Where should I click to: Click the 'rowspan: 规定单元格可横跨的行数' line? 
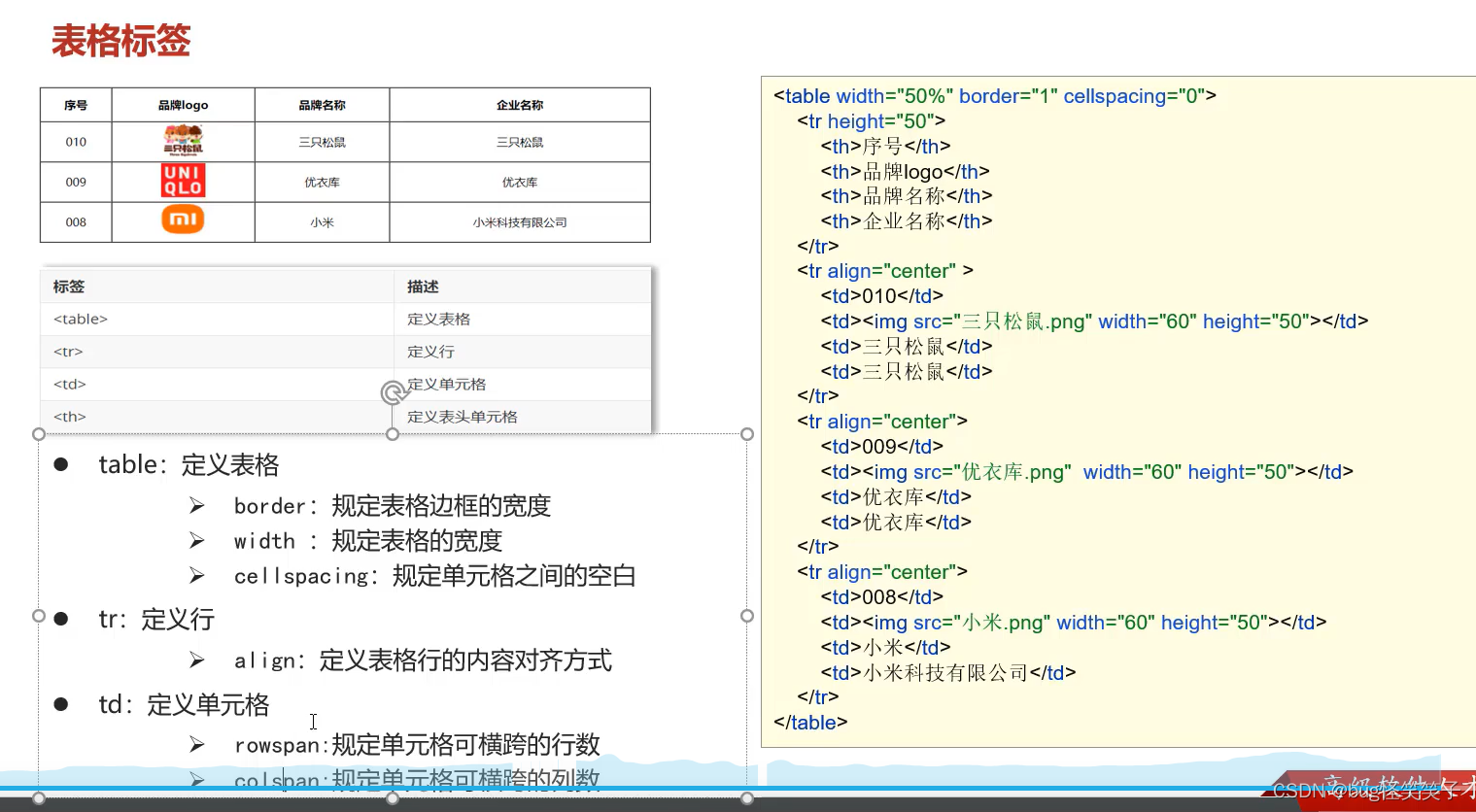click(x=417, y=745)
